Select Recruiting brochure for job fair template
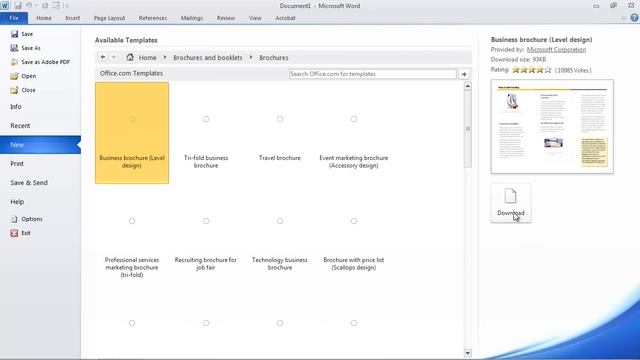The height and width of the screenshot is (360, 640). click(x=206, y=235)
